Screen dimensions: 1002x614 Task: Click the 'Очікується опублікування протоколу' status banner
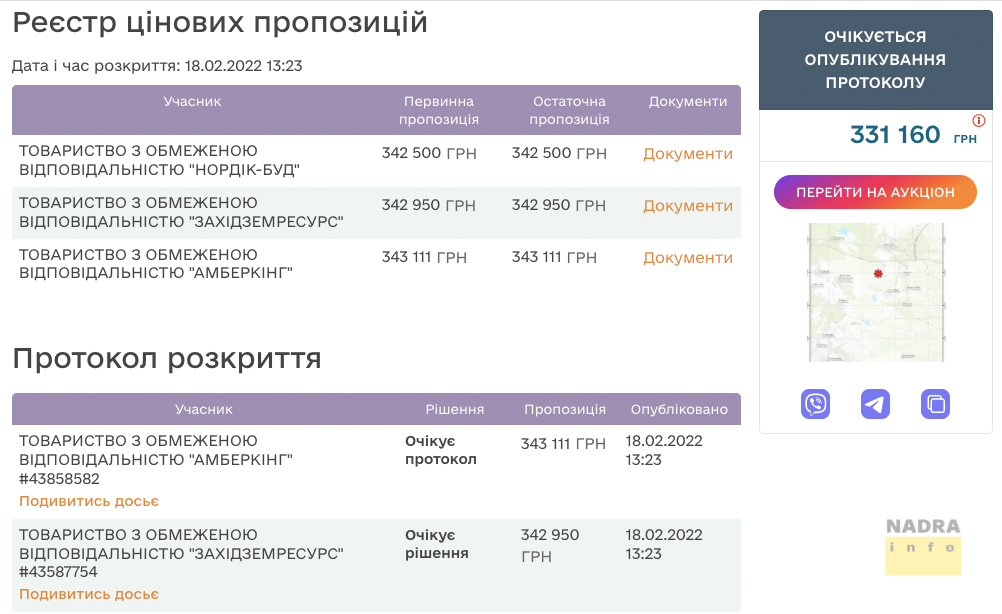coord(875,60)
